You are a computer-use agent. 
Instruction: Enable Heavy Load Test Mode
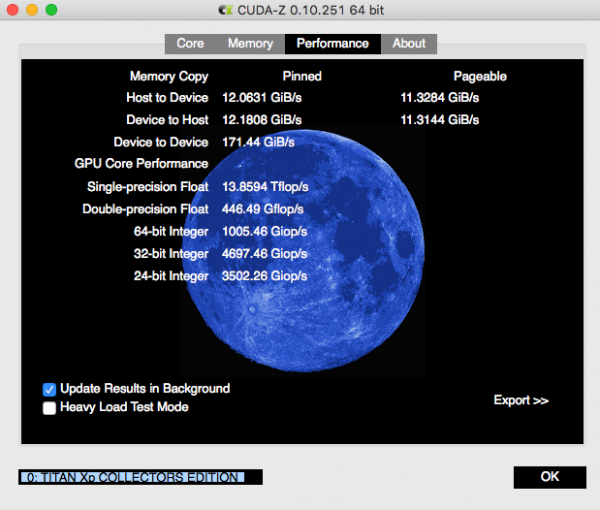[49, 408]
